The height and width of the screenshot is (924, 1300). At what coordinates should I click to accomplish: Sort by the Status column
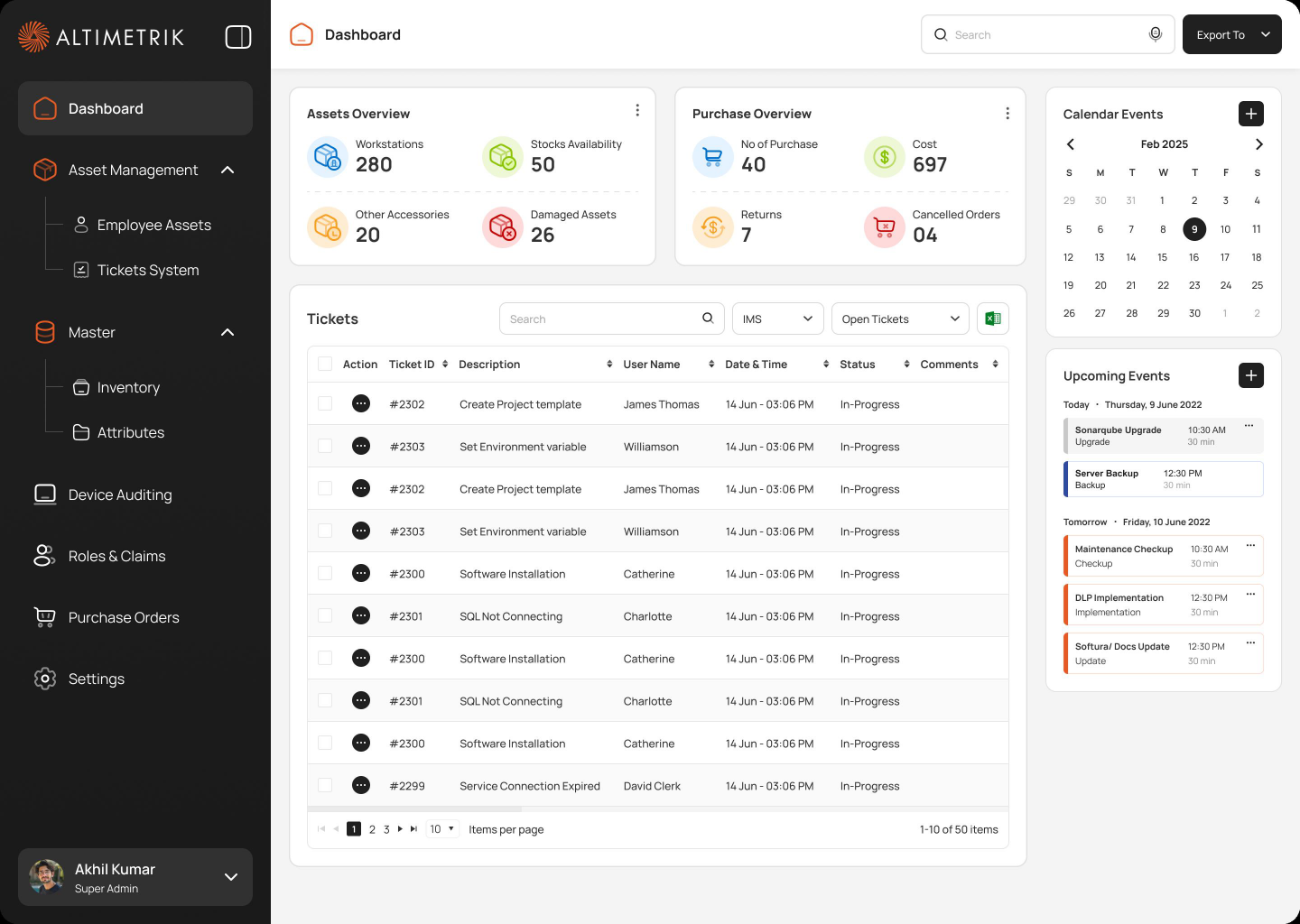[x=906, y=365]
